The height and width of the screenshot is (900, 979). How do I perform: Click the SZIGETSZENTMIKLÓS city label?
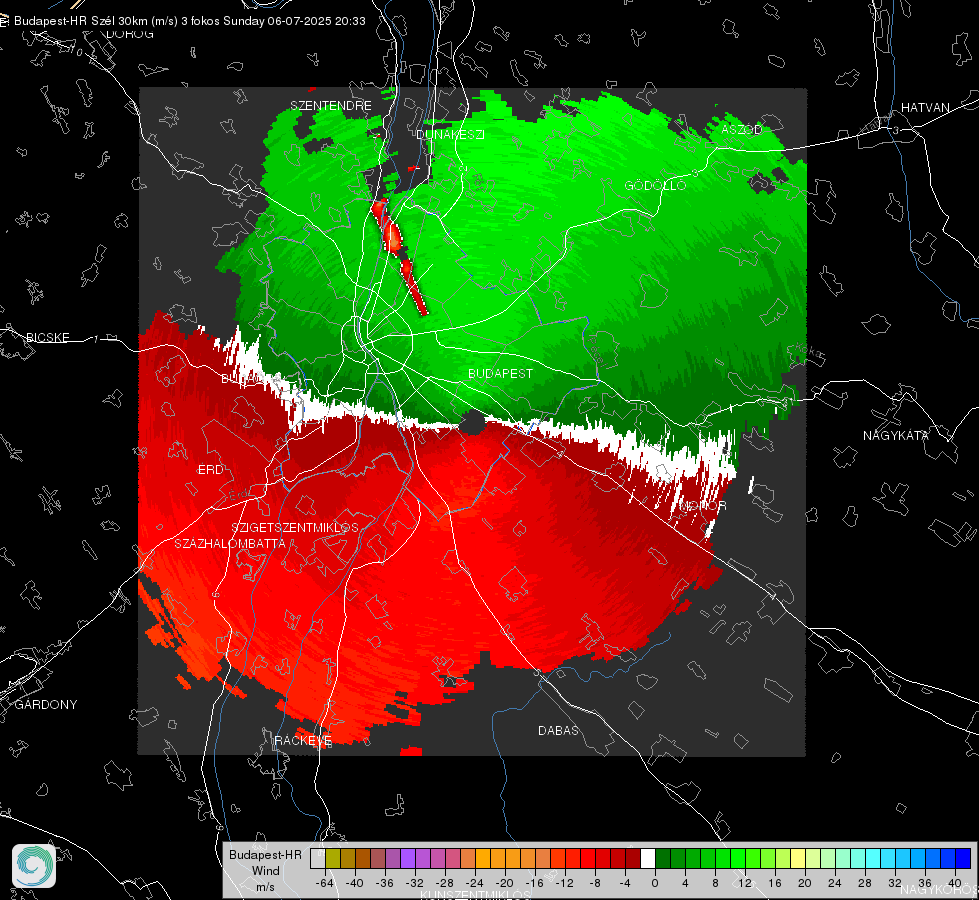click(295, 528)
